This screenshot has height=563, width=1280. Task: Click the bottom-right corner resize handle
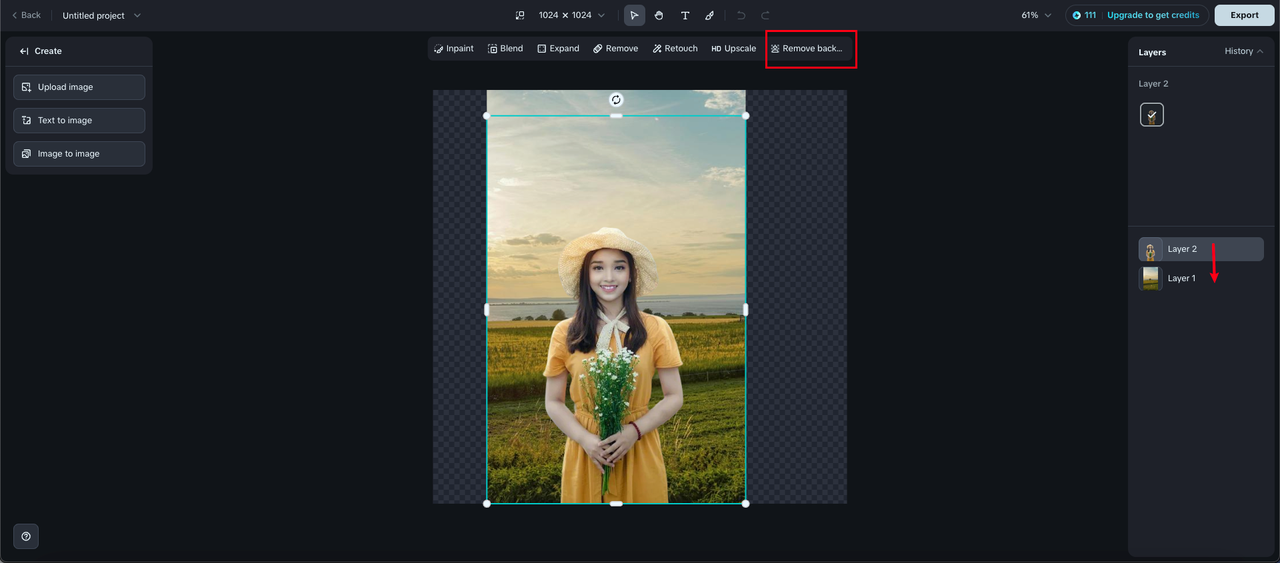click(745, 503)
